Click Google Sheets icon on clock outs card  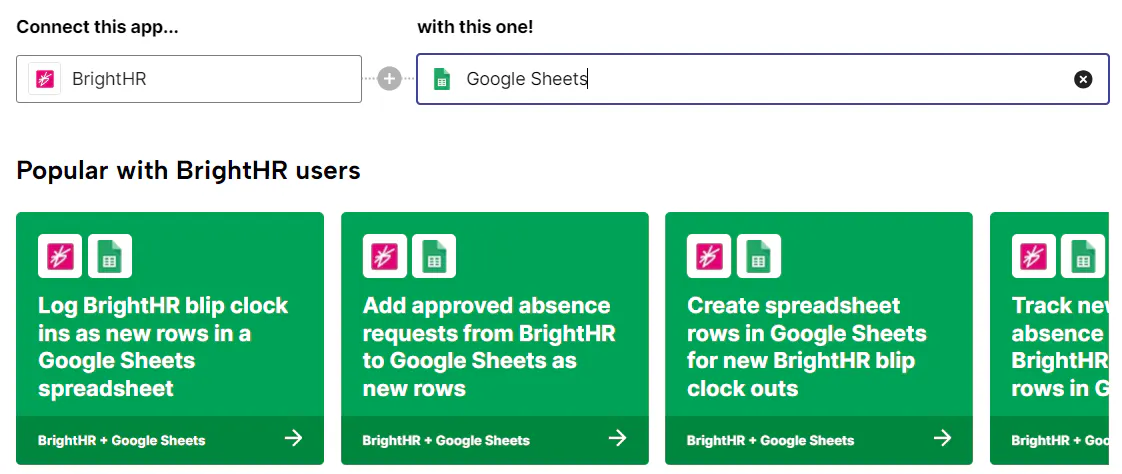tap(759, 256)
